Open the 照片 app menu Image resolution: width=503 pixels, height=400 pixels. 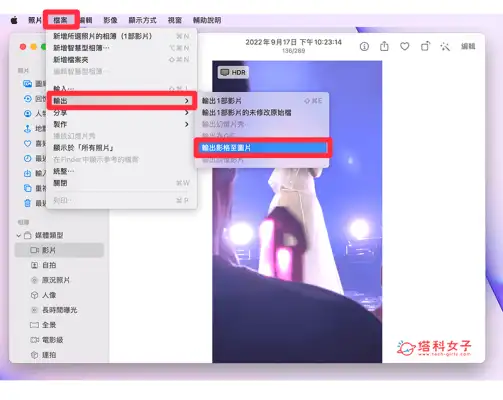(35, 20)
